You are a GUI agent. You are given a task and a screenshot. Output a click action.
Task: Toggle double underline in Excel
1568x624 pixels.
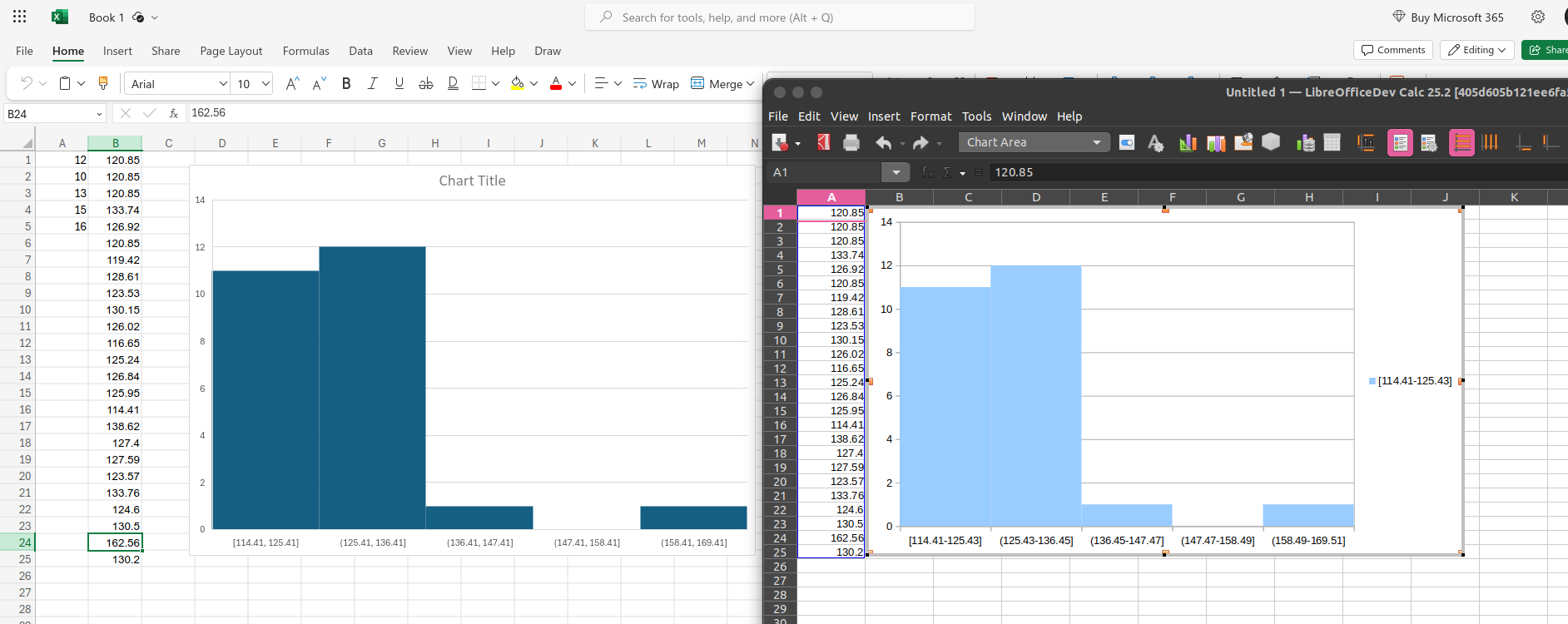pos(453,83)
